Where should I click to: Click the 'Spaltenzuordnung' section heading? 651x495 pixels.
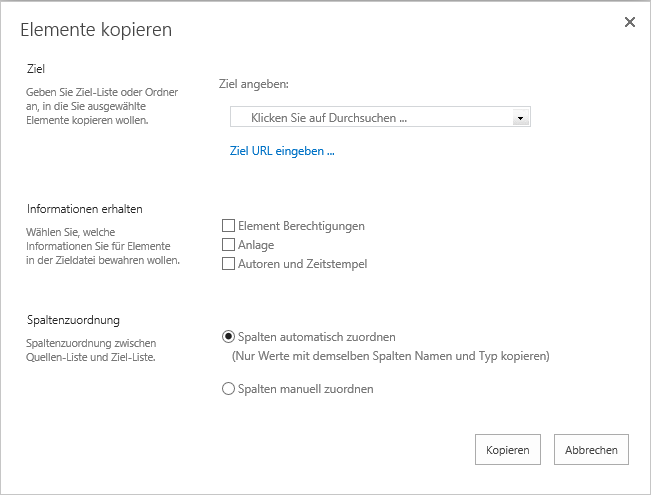pyautogui.click(x=73, y=320)
